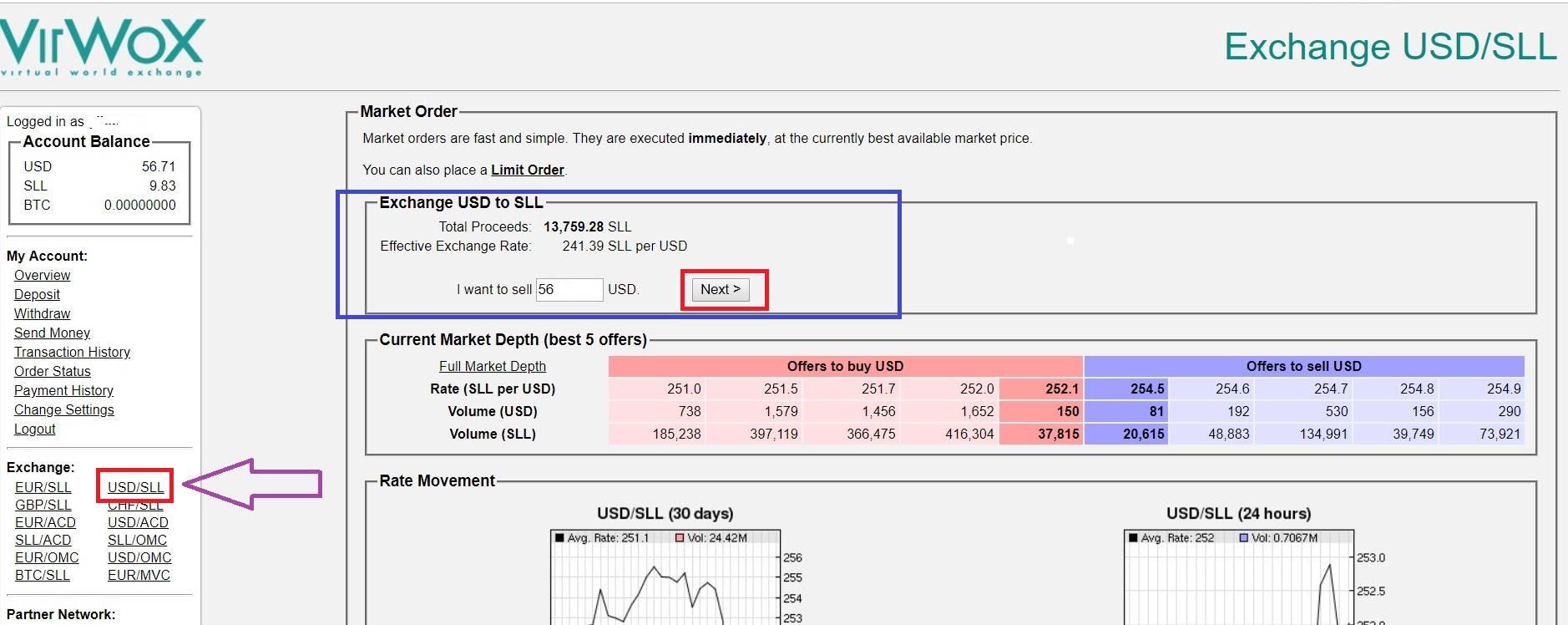The width and height of the screenshot is (1568, 625).
Task: Click the Offers to sell USD header
Action: [x=1304, y=366]
